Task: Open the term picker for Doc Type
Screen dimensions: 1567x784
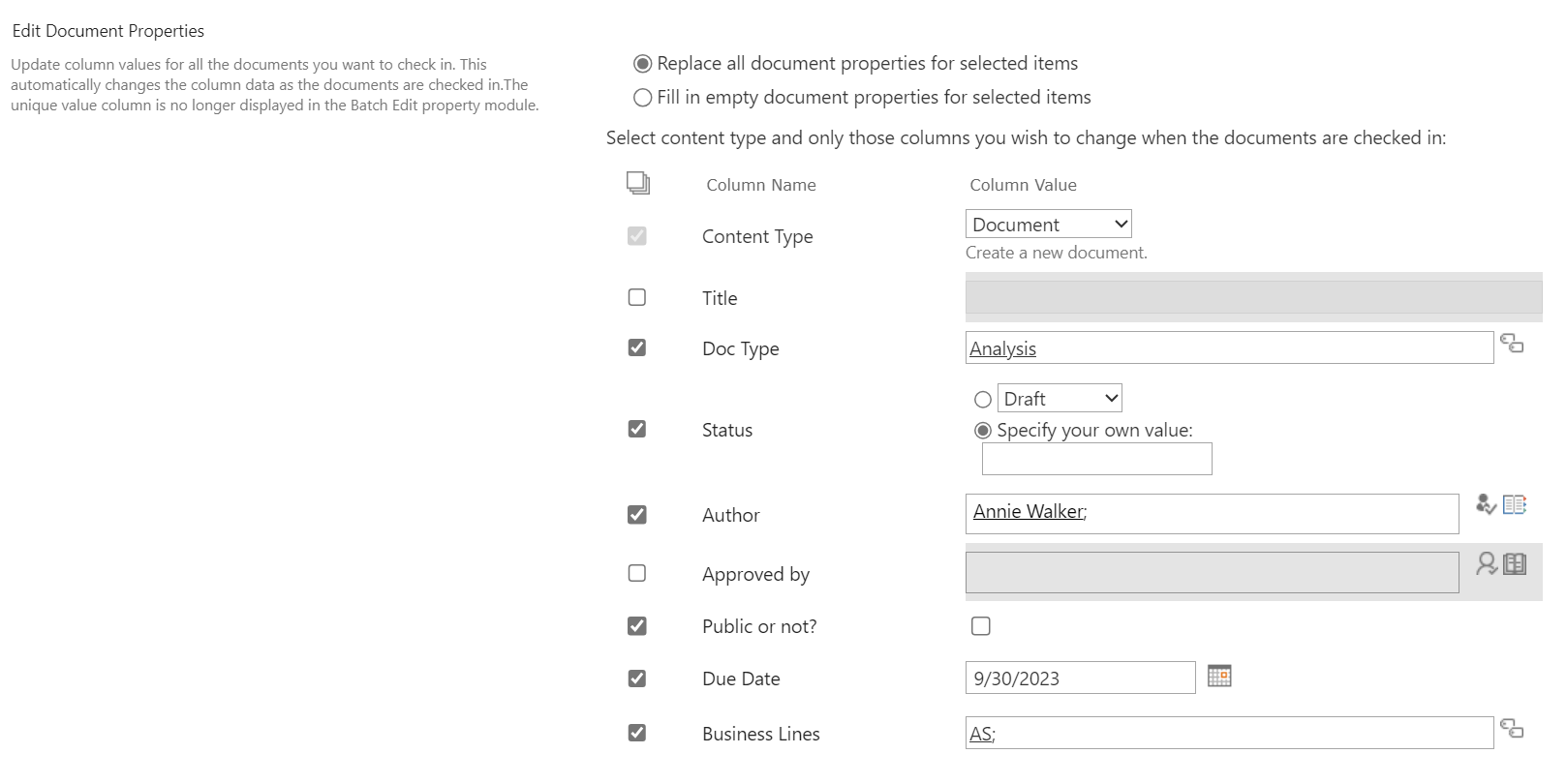Action: pyautogui.click(x=1512, y=344)
